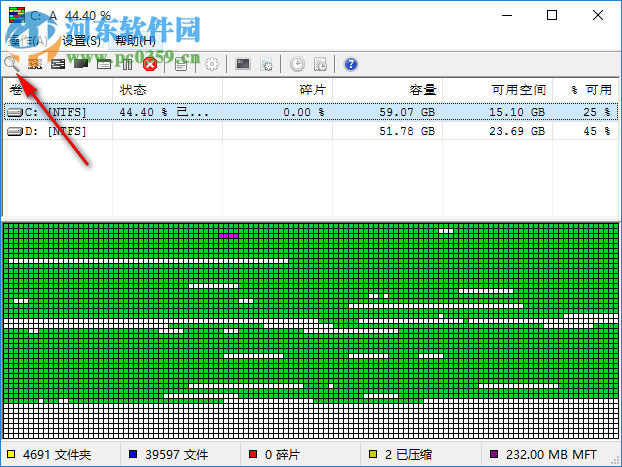Click the defragment blocks toolbar icon
This screenshot has height=467, width=622.
[x=35, y=64]
